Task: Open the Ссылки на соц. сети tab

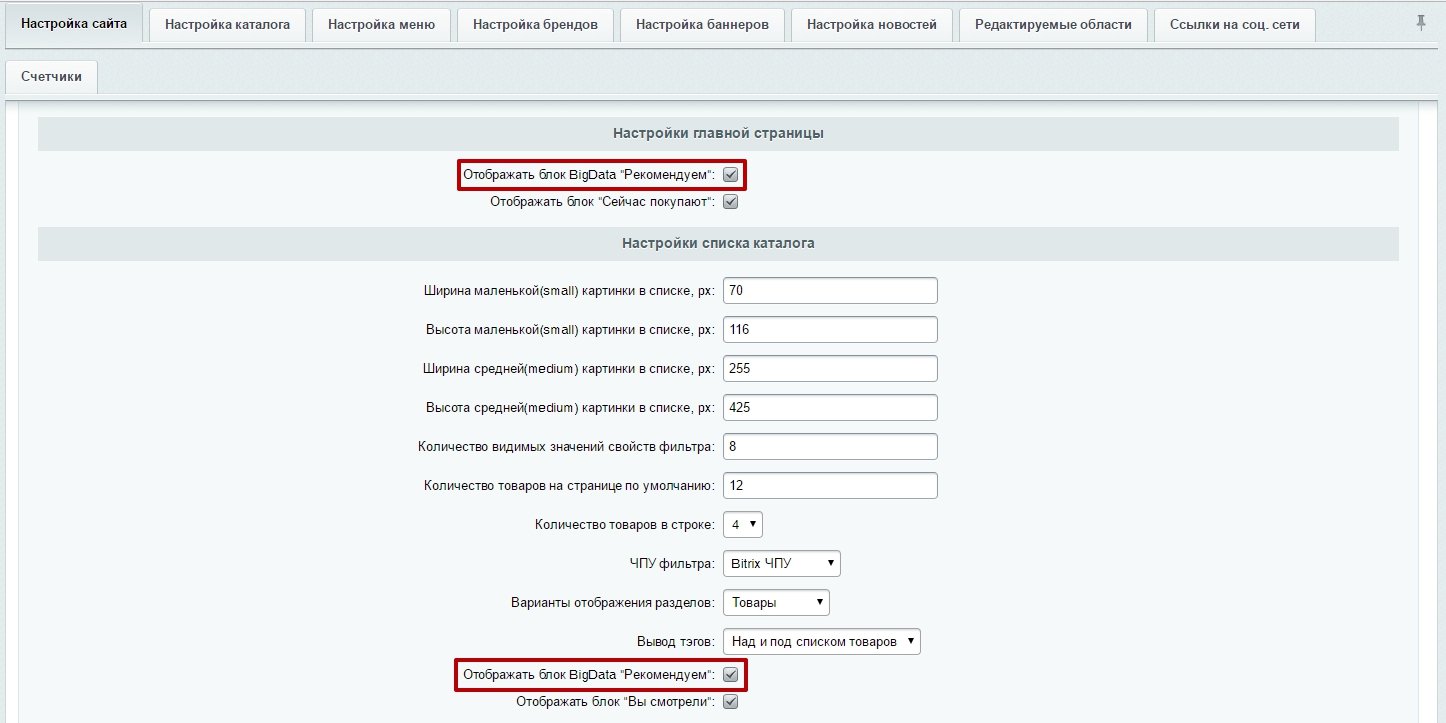Action: point(1234,24)
